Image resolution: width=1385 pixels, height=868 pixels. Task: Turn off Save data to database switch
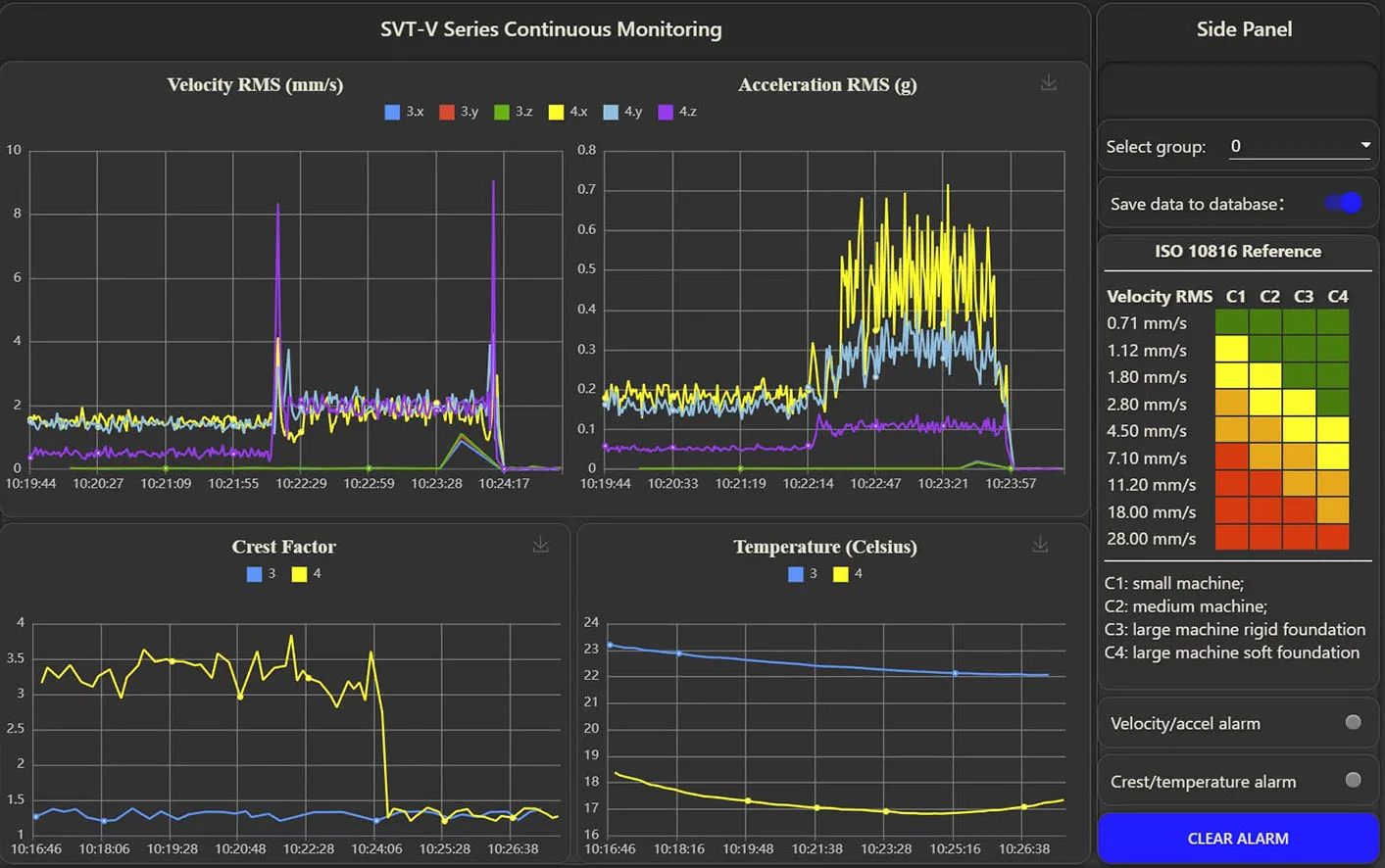coord(1344,203)
